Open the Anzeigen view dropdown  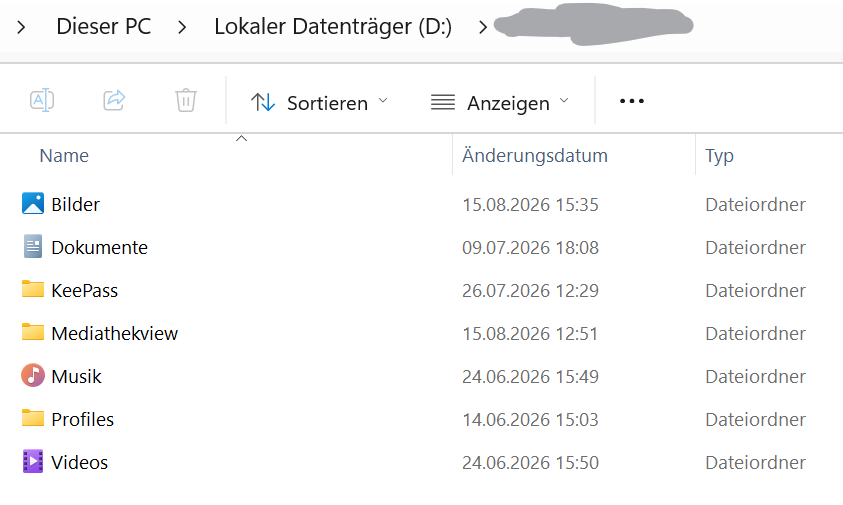click(x=500, y=102)
